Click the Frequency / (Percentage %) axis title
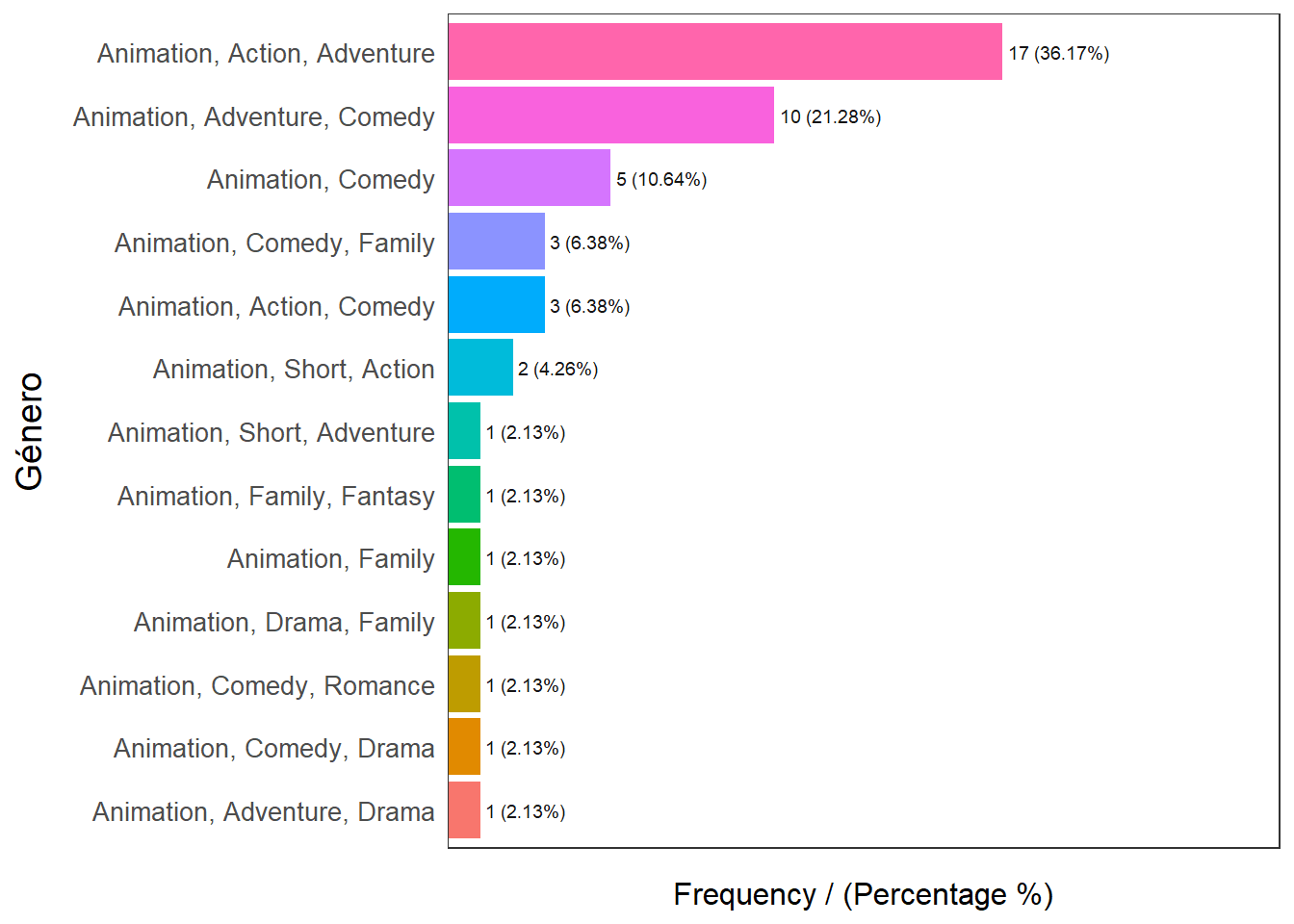 (x=863, y=894)
